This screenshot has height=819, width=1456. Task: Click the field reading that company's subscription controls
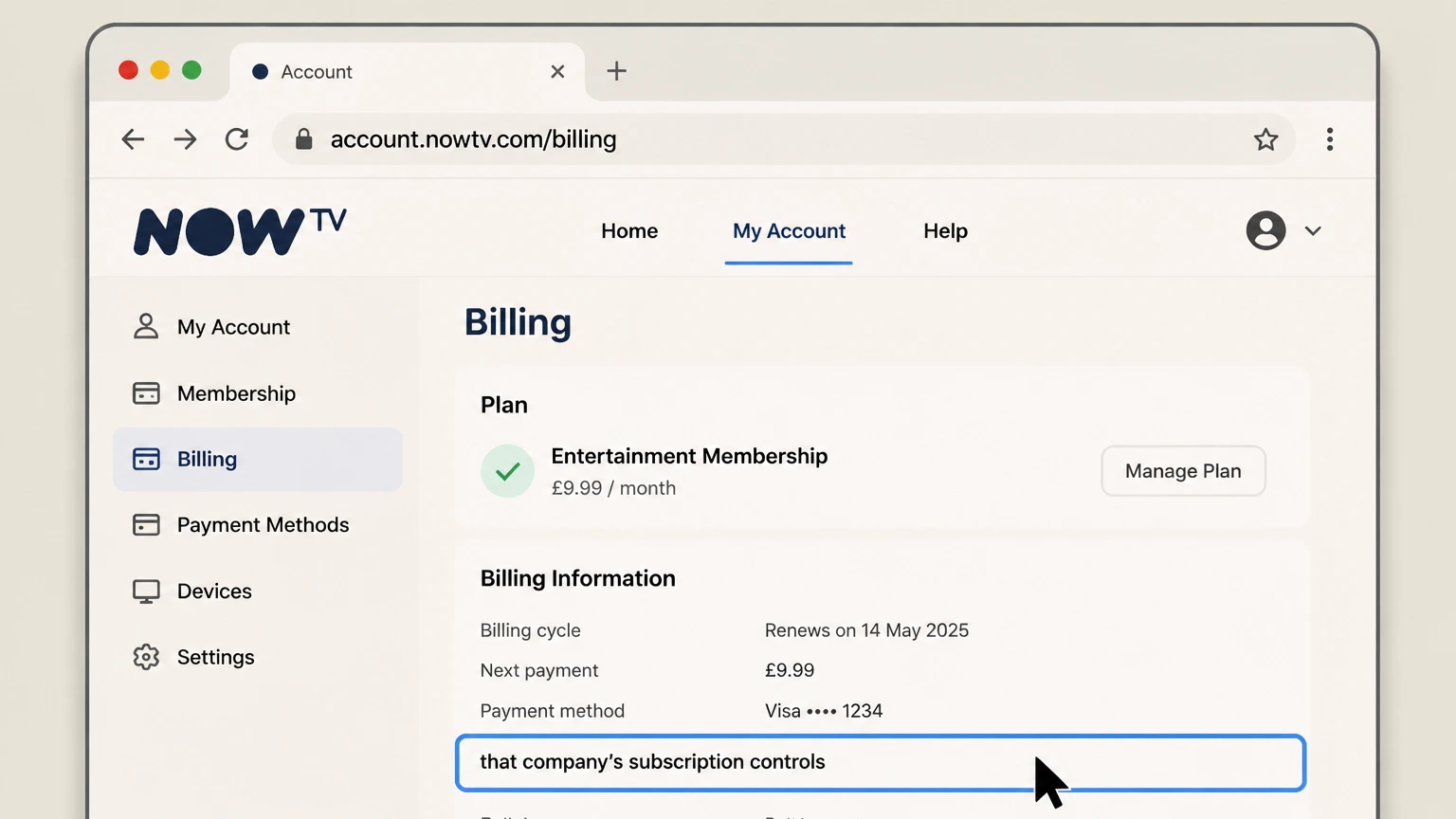[x=881, y=763]
